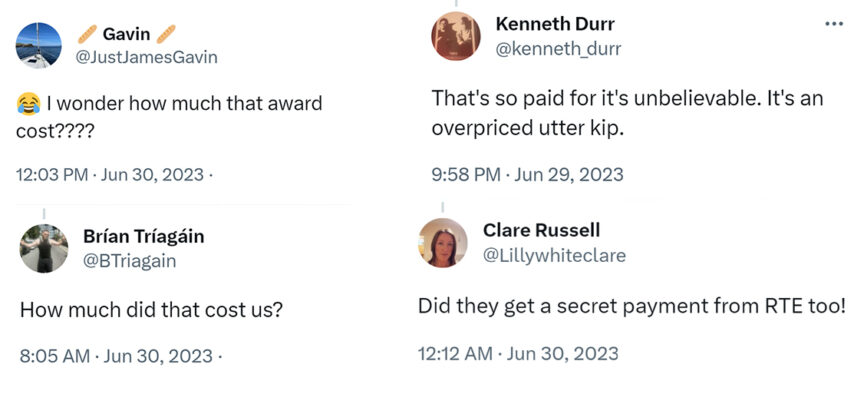
Task: Click the Clare Russell display name
Action: point(541,230)
